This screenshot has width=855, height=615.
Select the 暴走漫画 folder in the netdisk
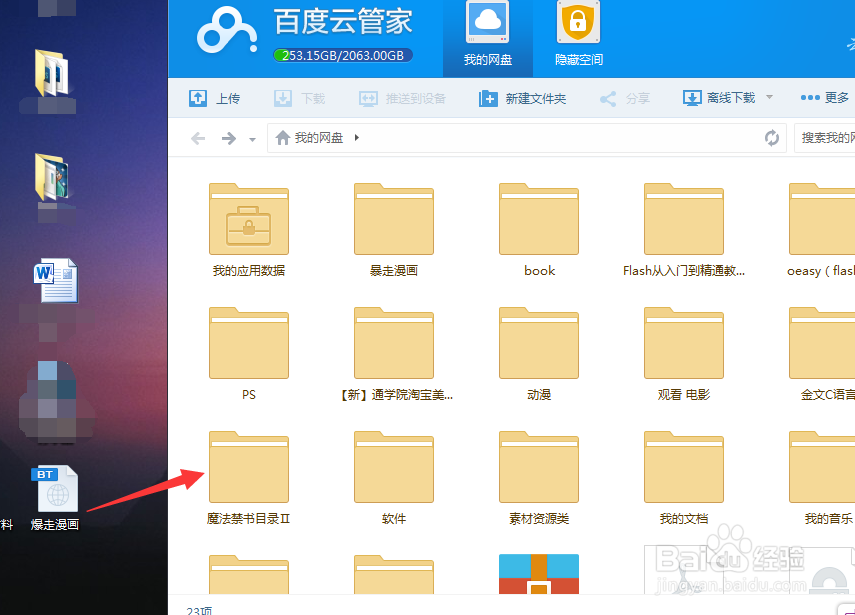[x=394, y=219]
